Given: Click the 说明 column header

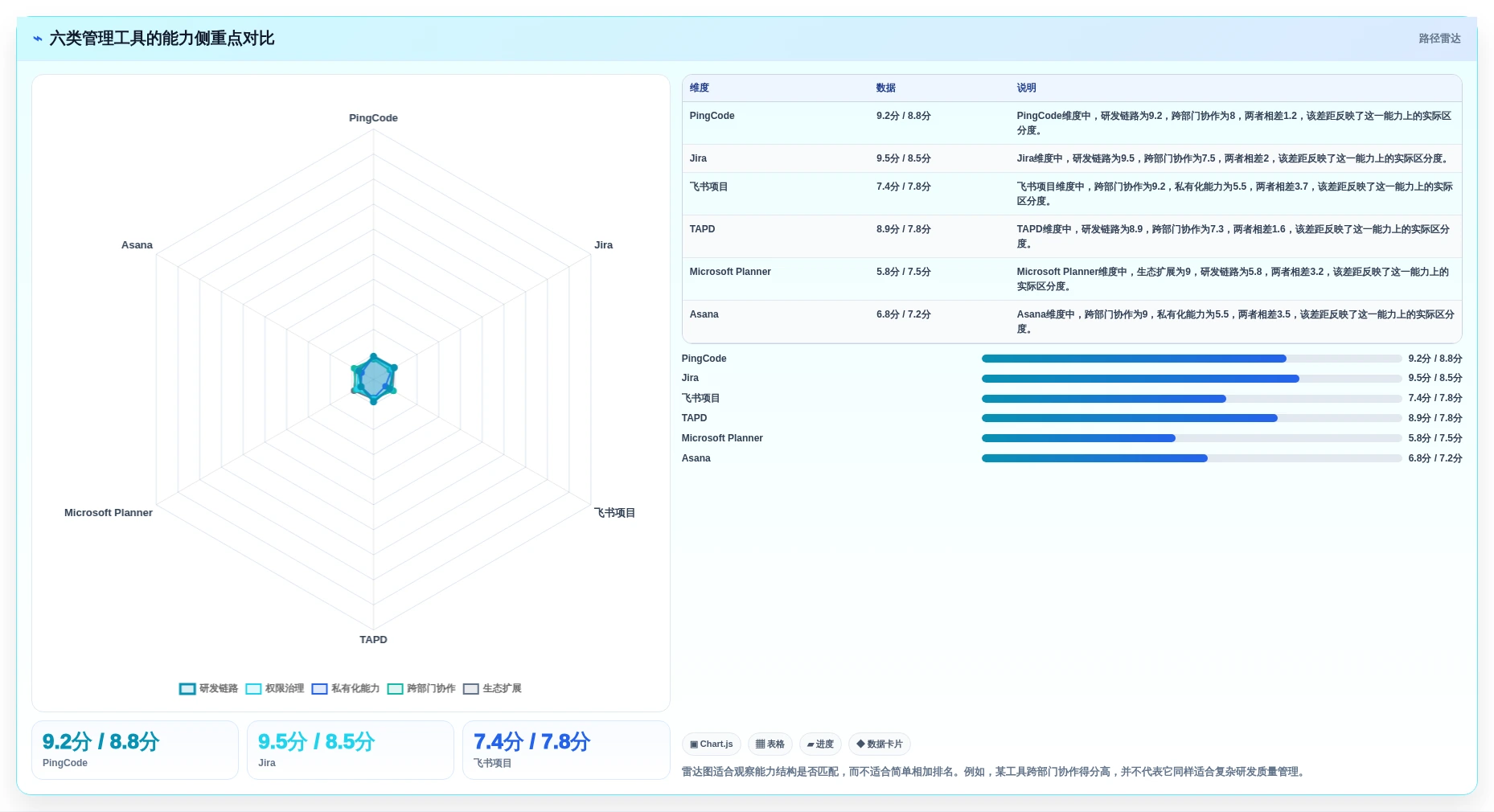Looking at the screenshot, I should point(1026,88).
